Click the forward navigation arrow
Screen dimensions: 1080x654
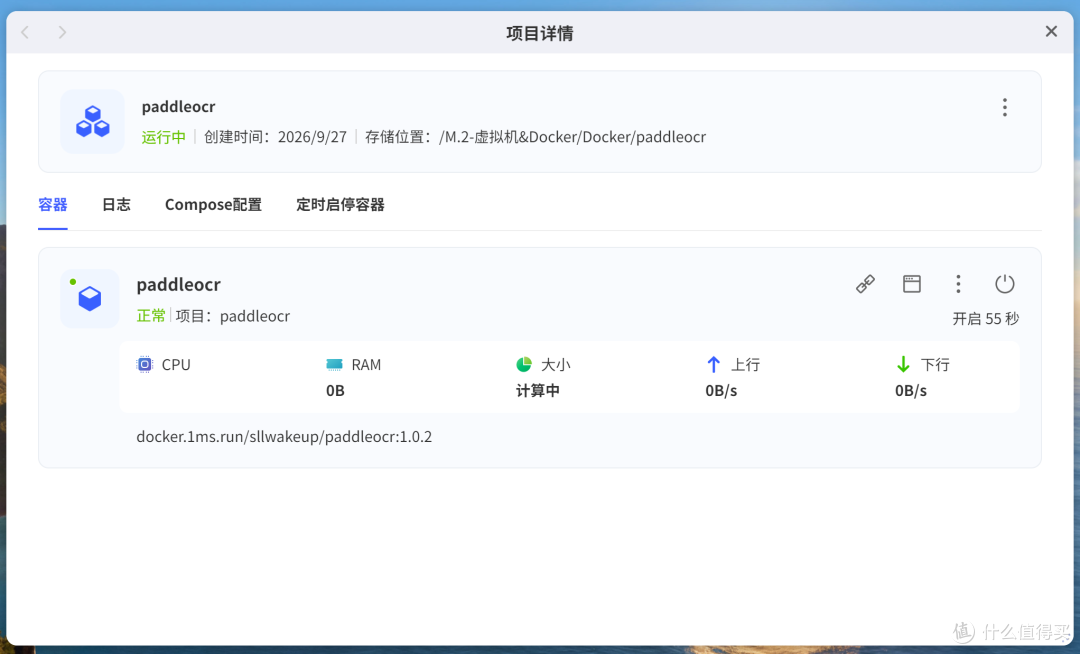click(62, 32)
